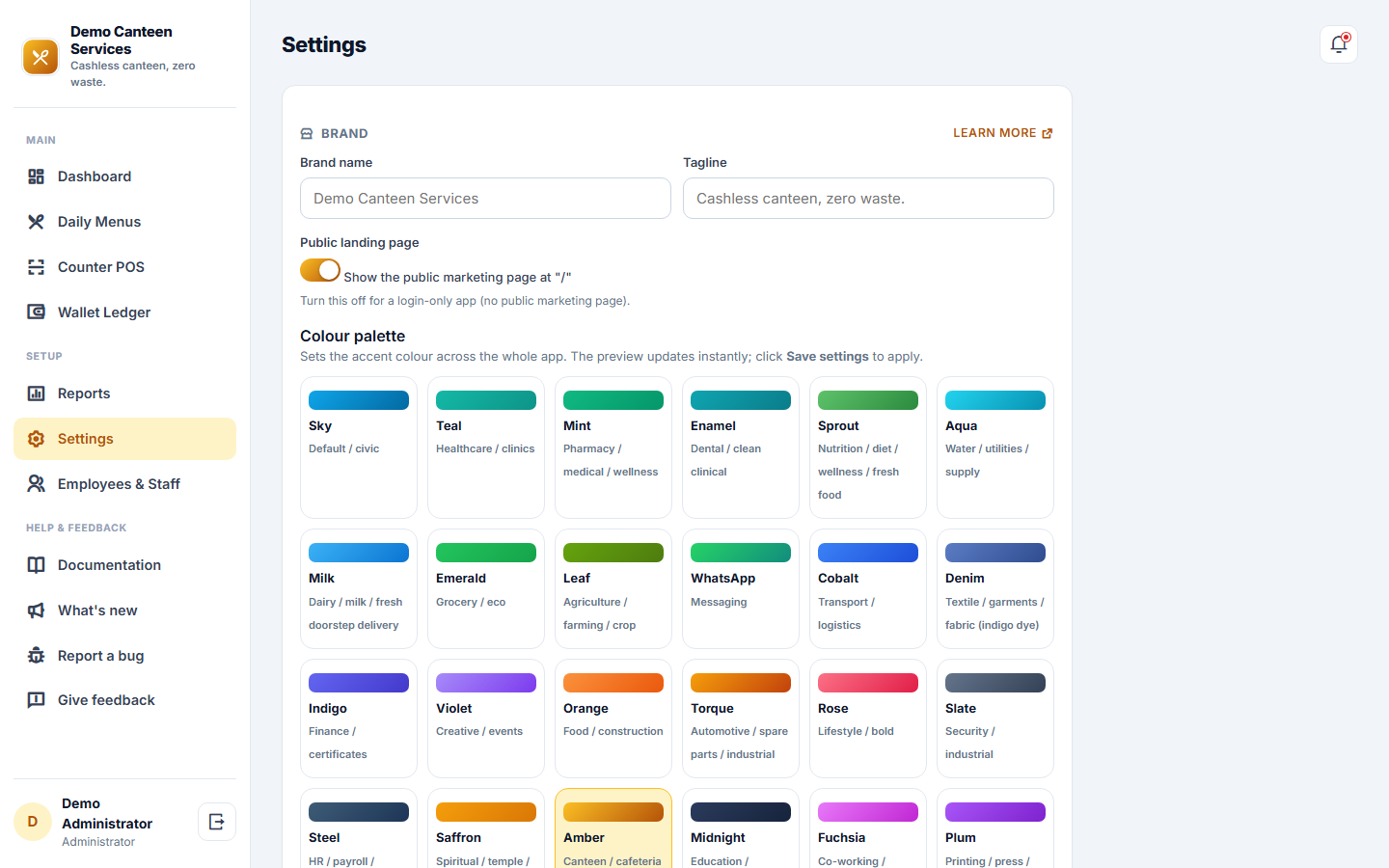Navigate to Wallet Ledger
Screen dimensions: 1389x868
124,312
